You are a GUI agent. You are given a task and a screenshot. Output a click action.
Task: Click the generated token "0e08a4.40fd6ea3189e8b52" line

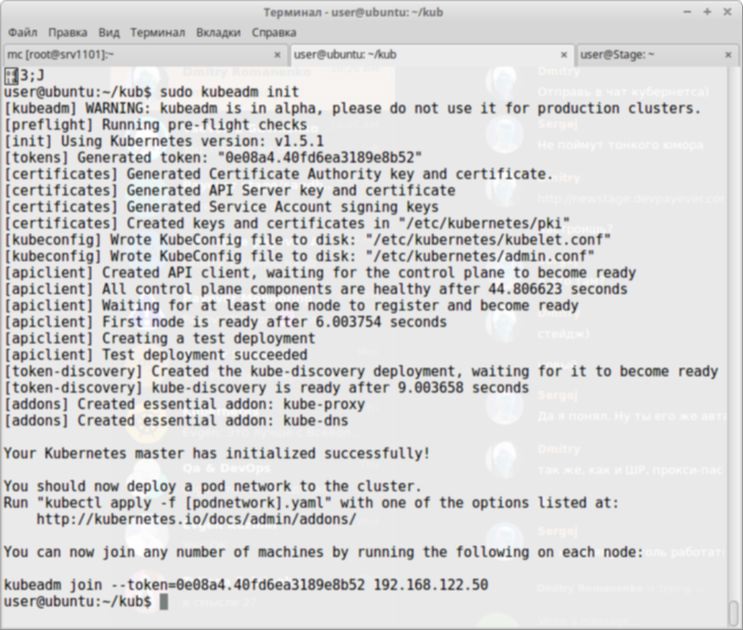point(213,157)
